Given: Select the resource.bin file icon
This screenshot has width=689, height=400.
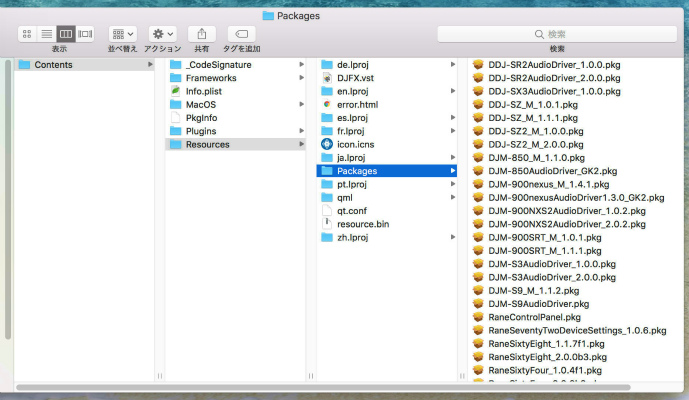Looking at the screenshot, I should tap(327, 224).
